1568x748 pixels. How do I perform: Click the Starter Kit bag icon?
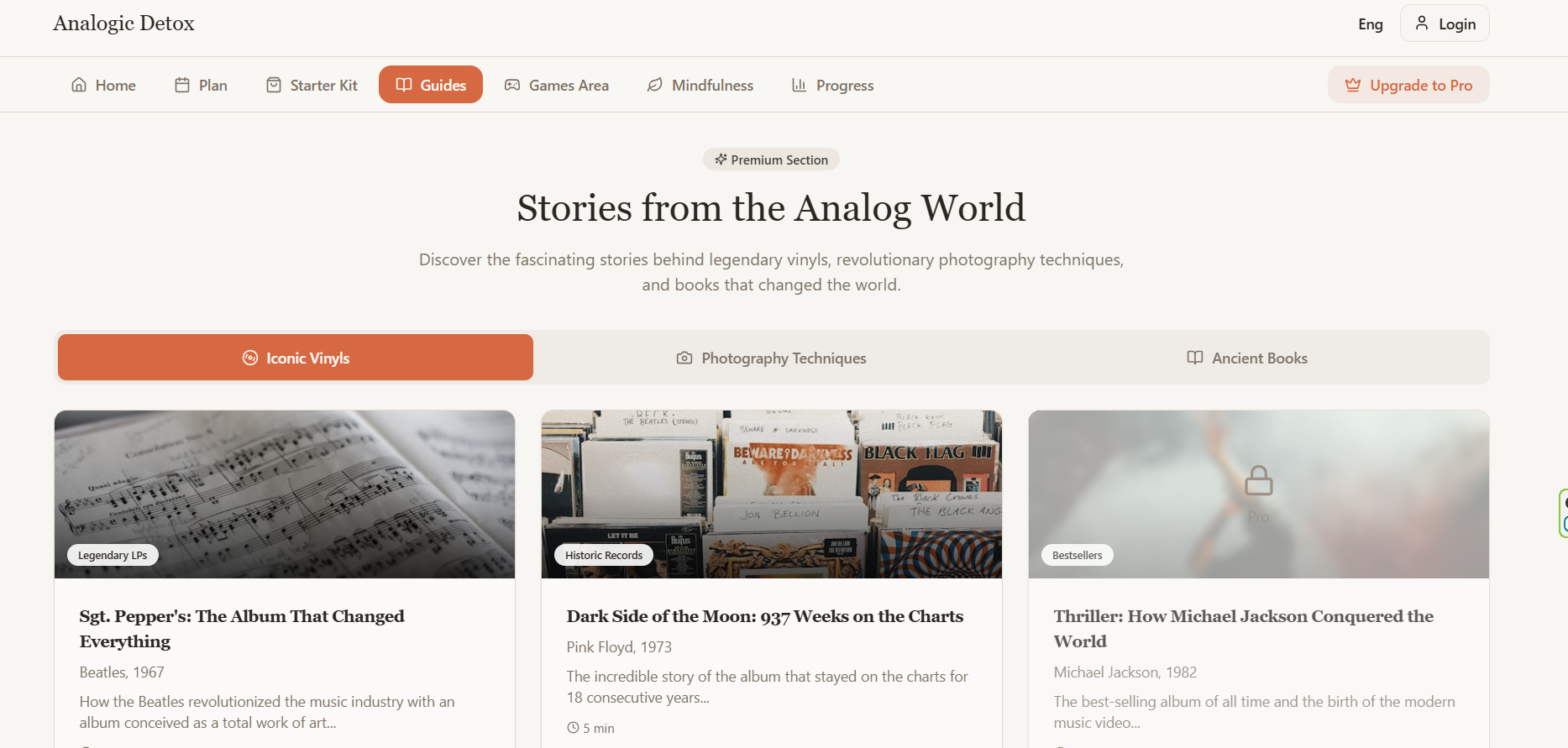pyautogui.click(x=274, y=85)
